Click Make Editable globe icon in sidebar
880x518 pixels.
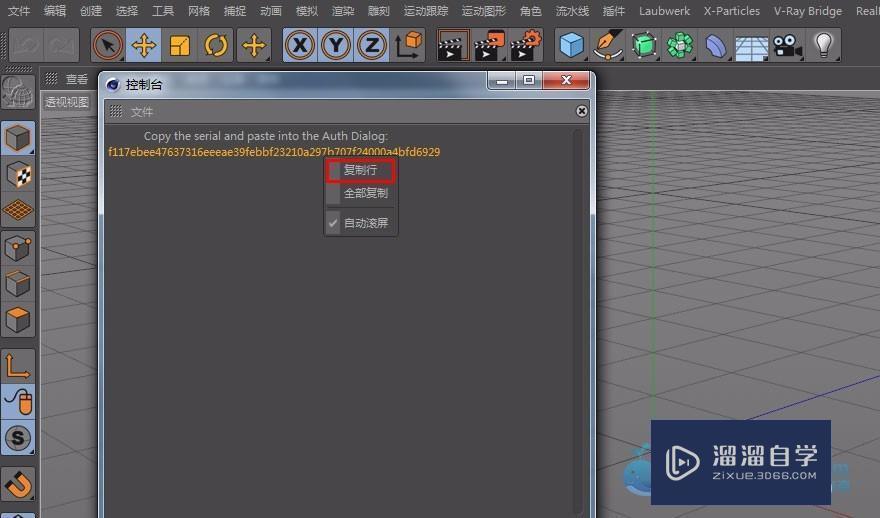(17, 92)
